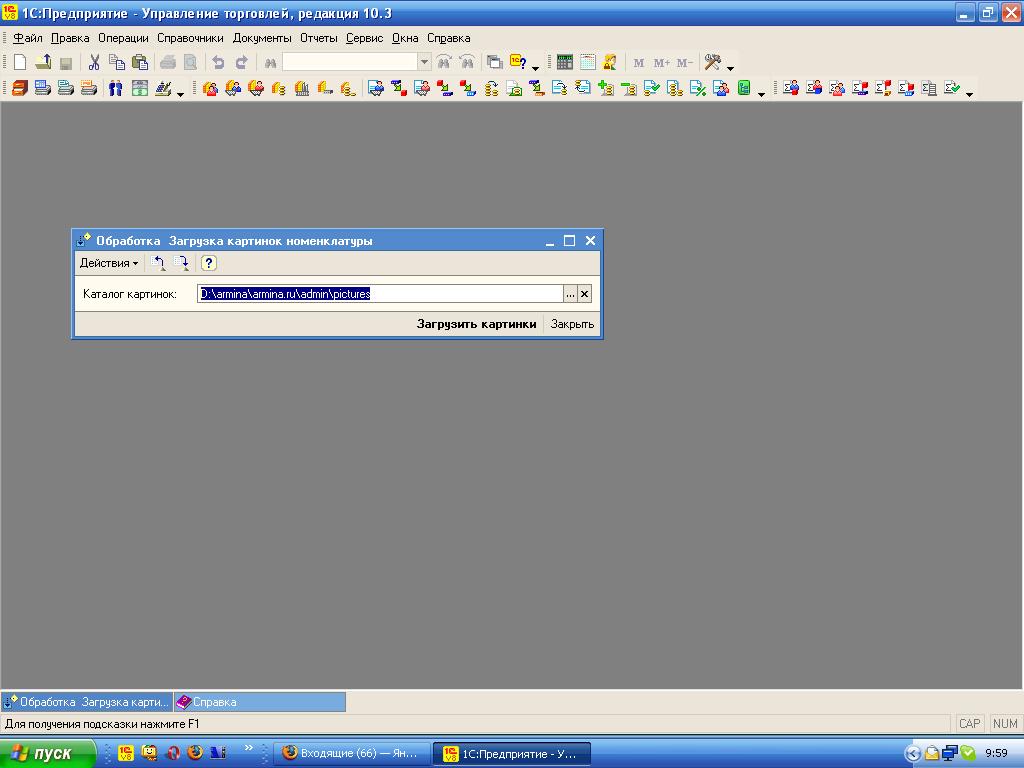The image size is (1024, 768).
Task: Open the calculator icon in toolbar
Action: pyautogui.click(x=565, y=63)
